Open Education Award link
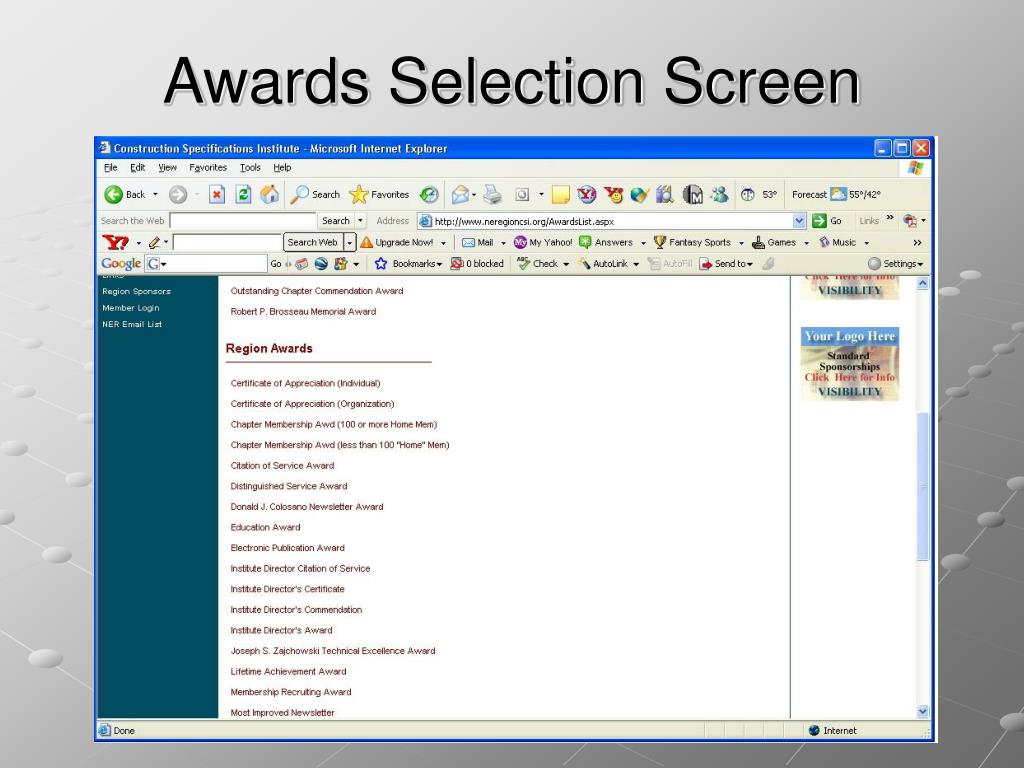 tap(265, 527)
